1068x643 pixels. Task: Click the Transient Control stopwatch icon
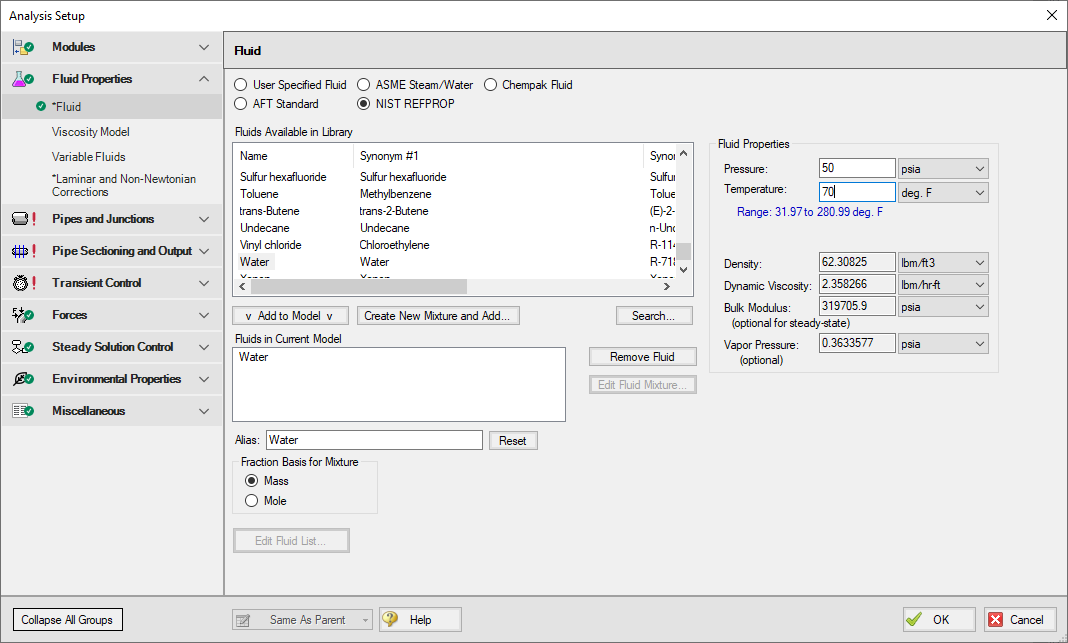(x=23, y=283)
